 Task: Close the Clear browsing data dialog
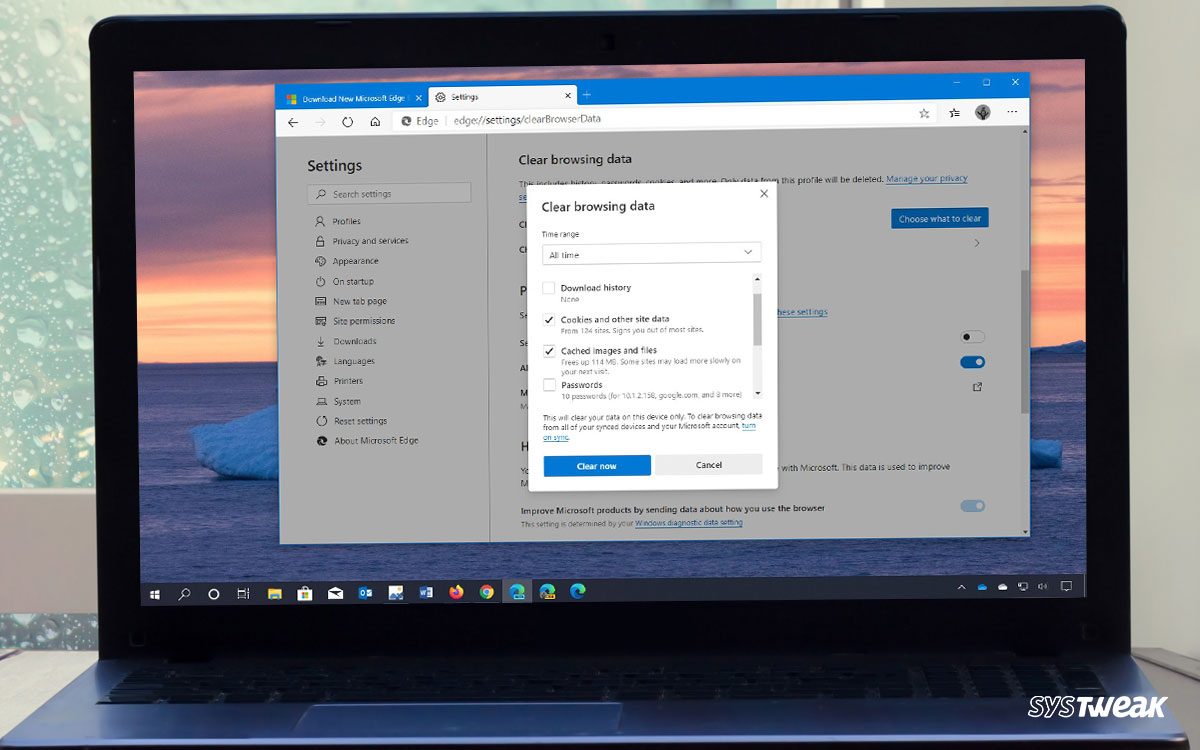[x=764, y=193]
